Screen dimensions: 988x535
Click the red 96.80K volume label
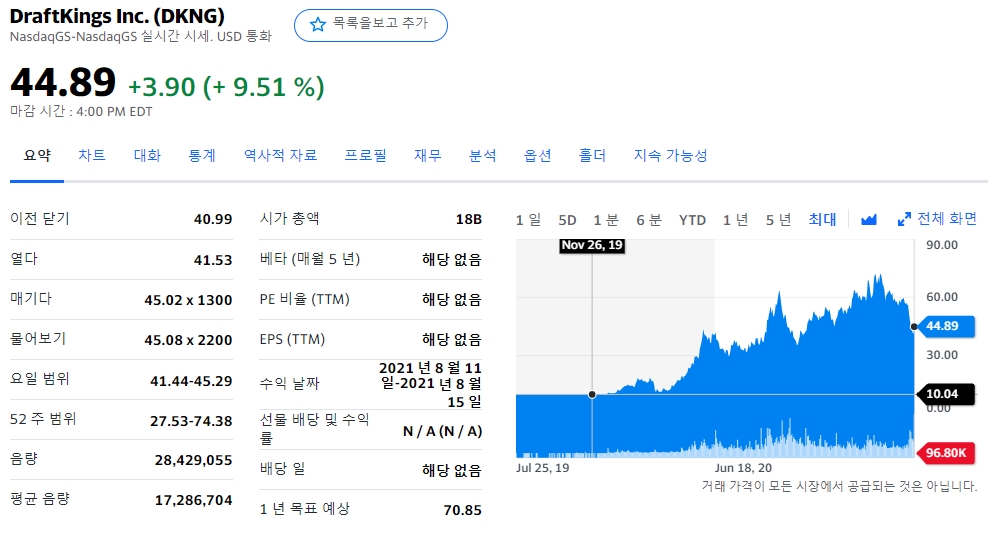click(x=946, y=452)
